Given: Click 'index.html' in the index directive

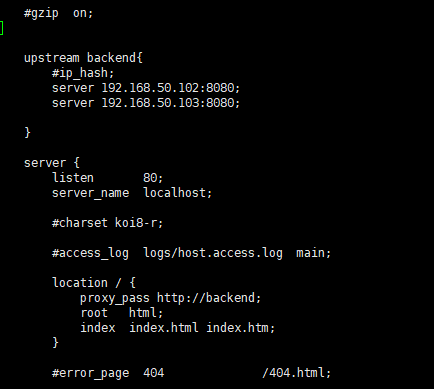Looking at the screenshot, I should point(164,328).
